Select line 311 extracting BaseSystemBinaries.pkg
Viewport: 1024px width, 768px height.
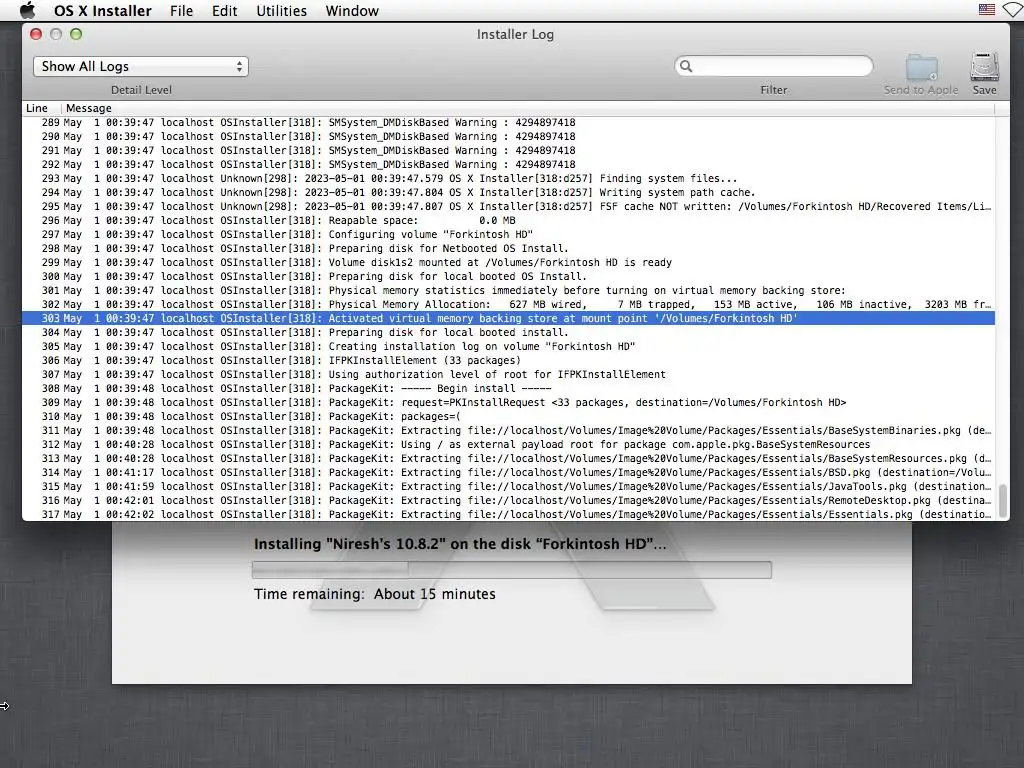[508, 430]
